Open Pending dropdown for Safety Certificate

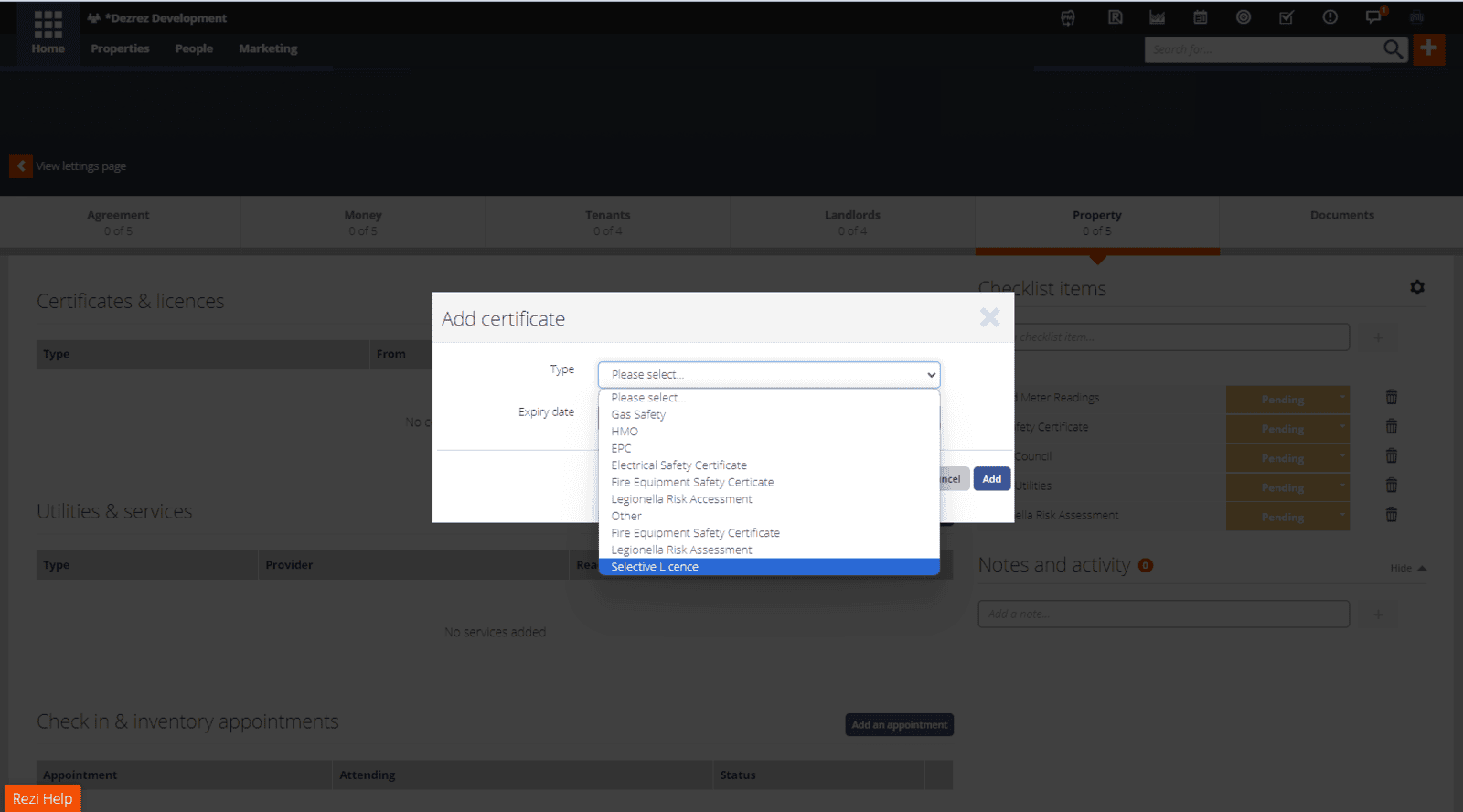pos(1287,429)
